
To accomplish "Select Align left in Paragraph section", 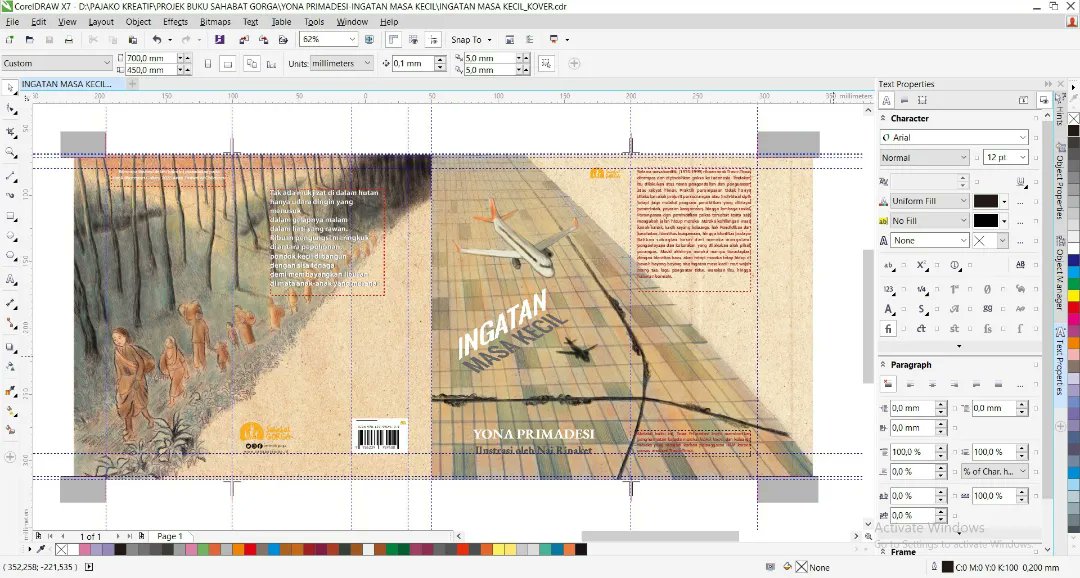I will (x=911, y=384).
